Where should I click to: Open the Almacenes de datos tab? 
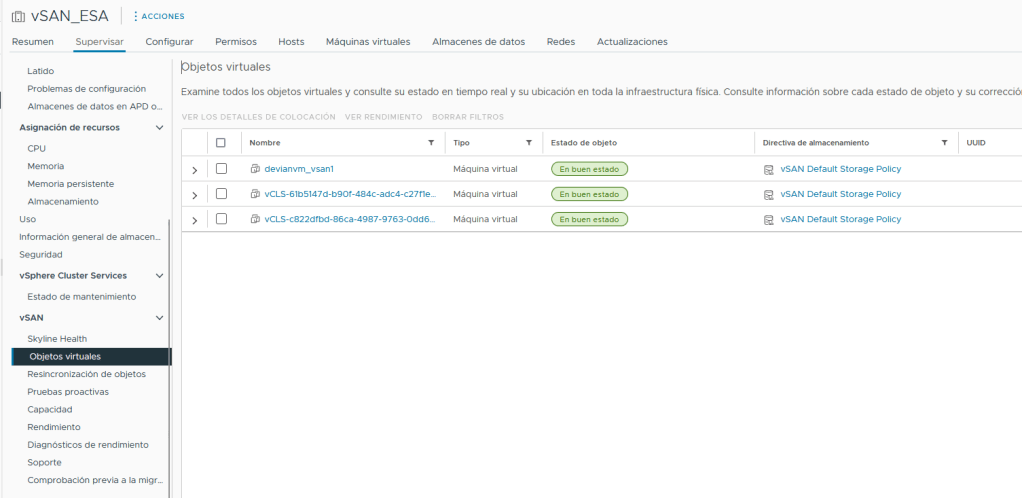click(x=478, y=42)
